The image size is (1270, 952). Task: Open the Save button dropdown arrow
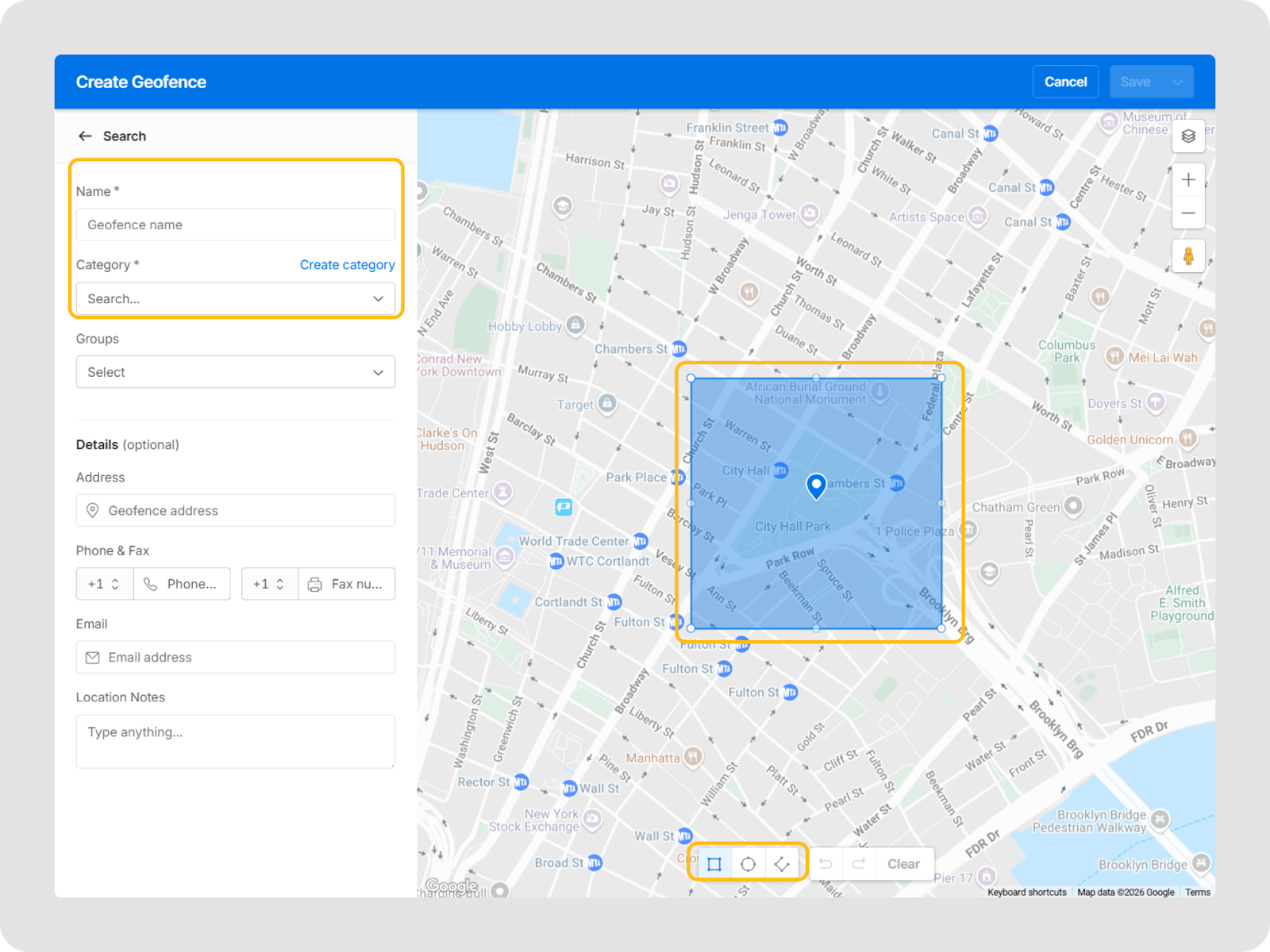coord(1177,82)
